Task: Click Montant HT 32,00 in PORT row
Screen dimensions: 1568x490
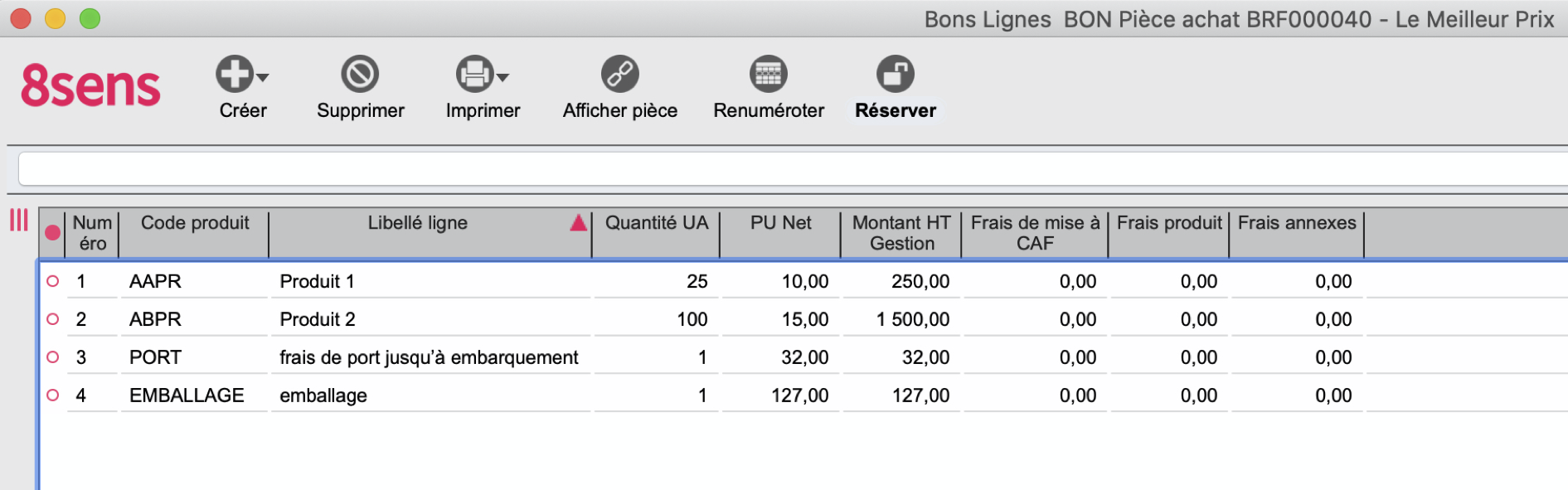Action: [925, 357]
